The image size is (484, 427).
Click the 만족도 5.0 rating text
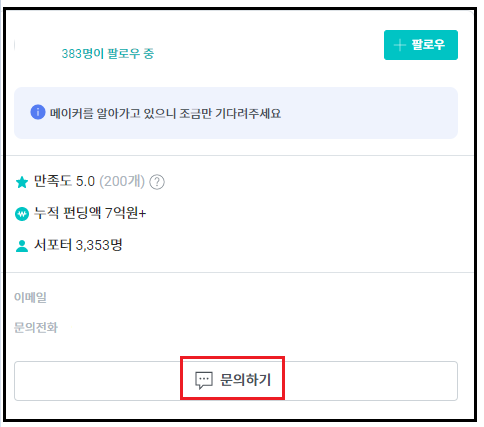pos(64,181)
